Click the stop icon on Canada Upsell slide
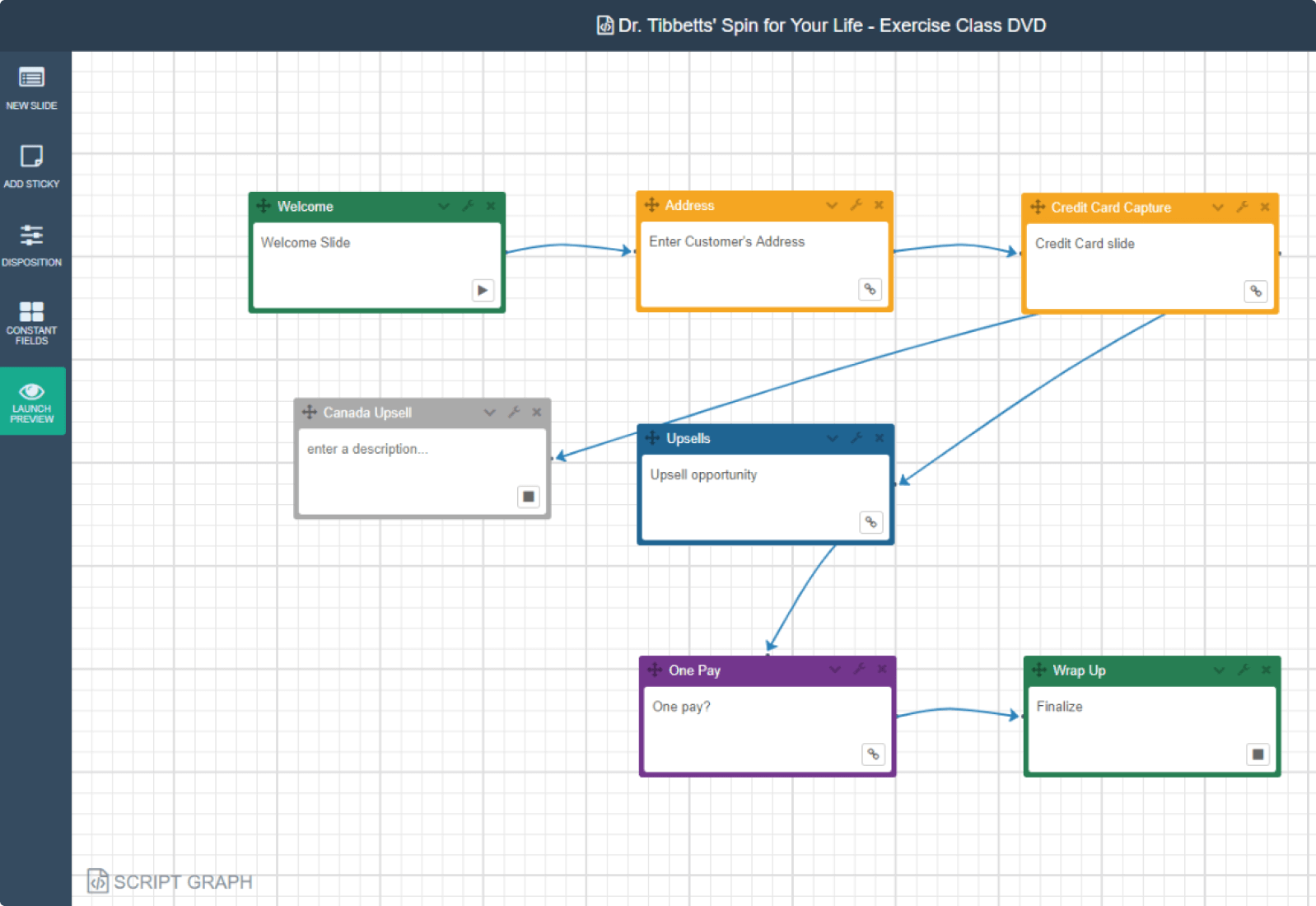This screenshot has width=1316, height=906. point(529,497)
